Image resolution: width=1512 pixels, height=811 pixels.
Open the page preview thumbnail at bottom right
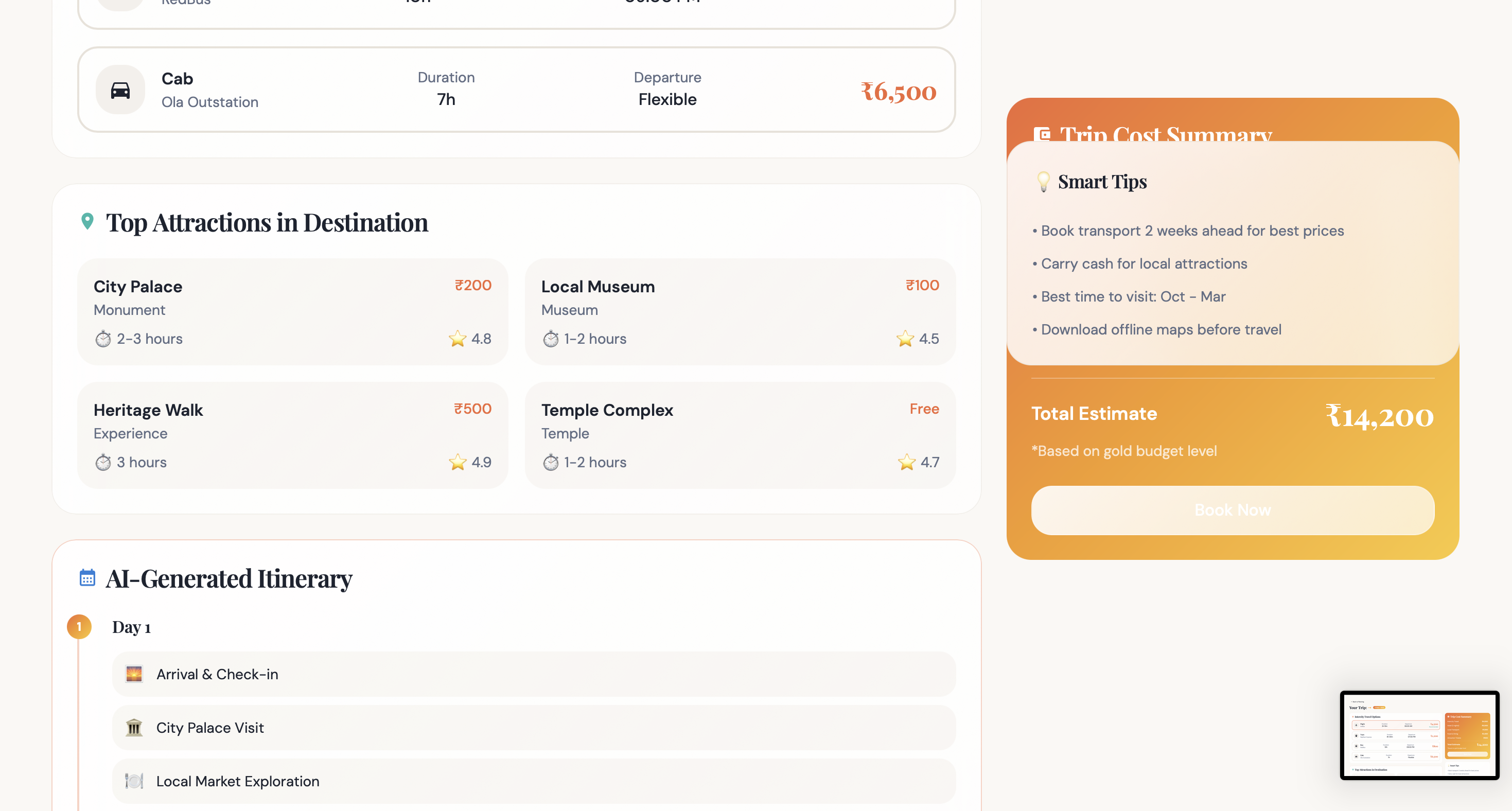pos(1419,735)
